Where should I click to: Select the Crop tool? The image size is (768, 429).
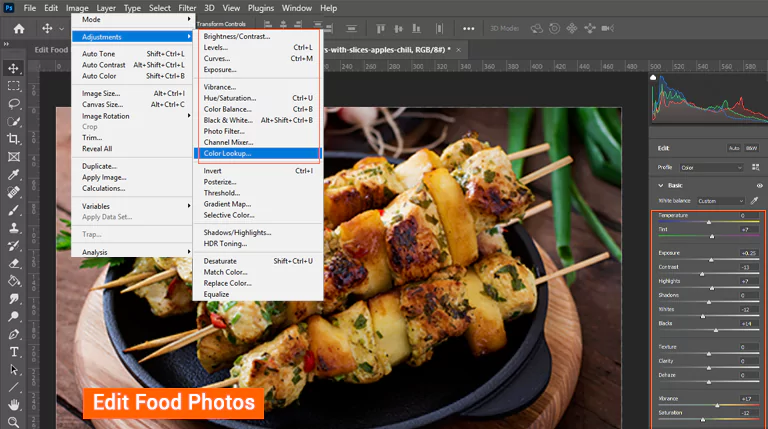coord(14,139)
